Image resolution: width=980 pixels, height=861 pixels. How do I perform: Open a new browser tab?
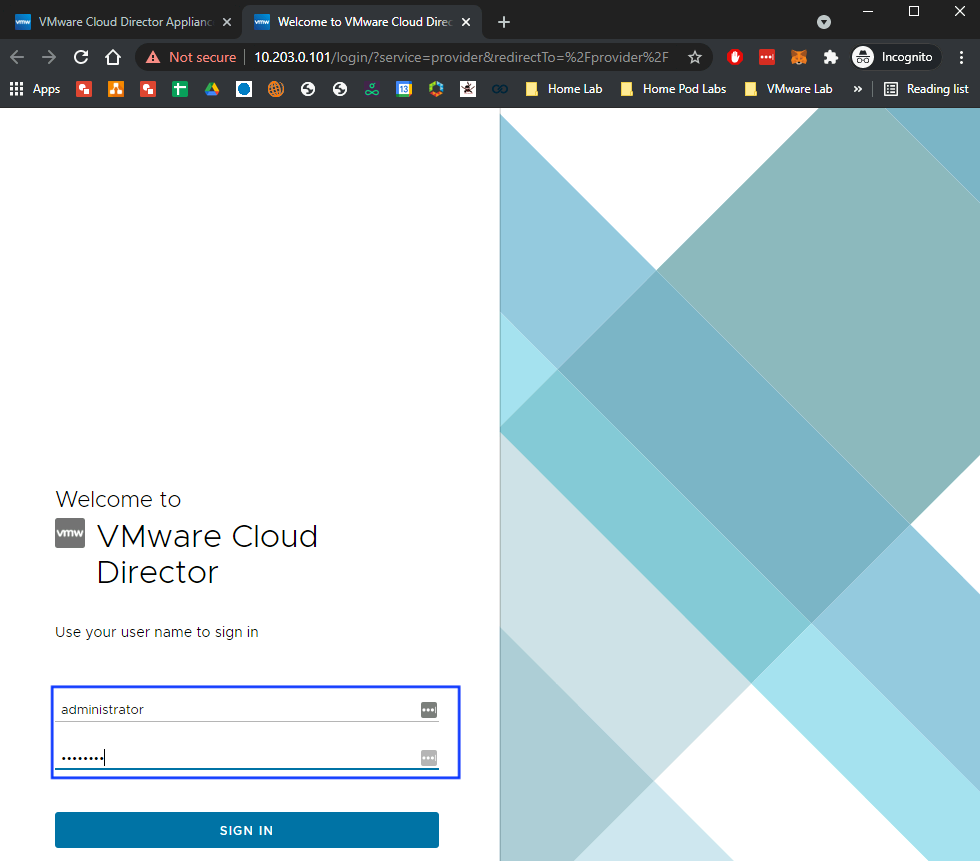click(x=504, y=22)
